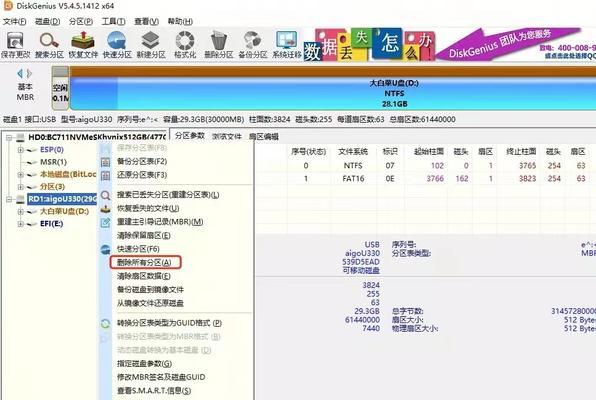596x400 pixels.
Task: Click the restore partition table (F3) menu icon
Action: tap(105, 175)
